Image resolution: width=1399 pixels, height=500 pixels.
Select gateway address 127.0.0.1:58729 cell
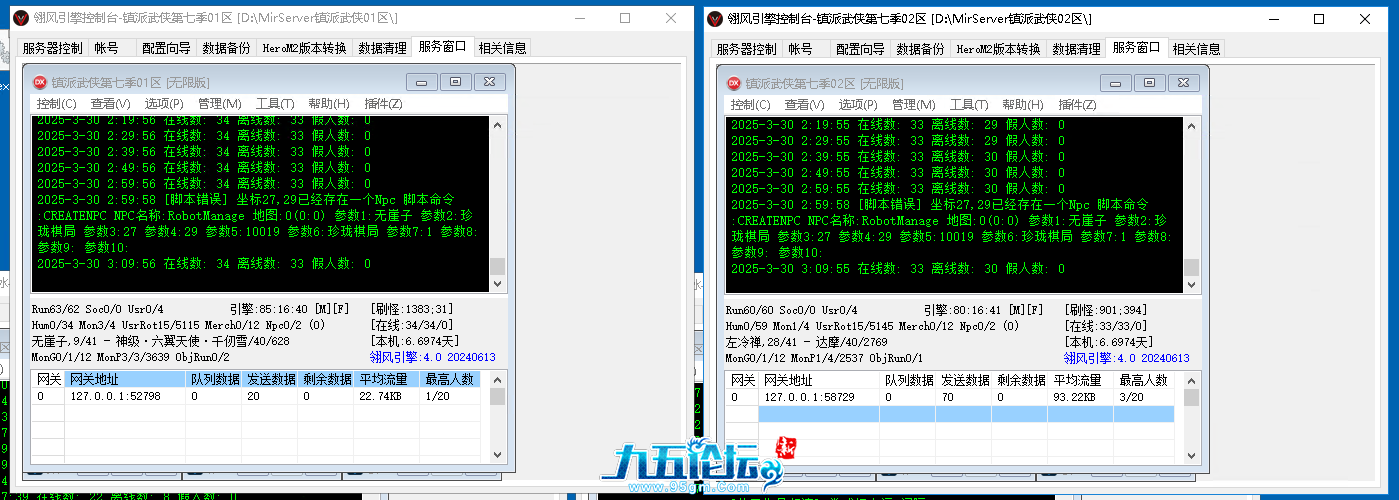pyautogui.click(x=817, y=397)
